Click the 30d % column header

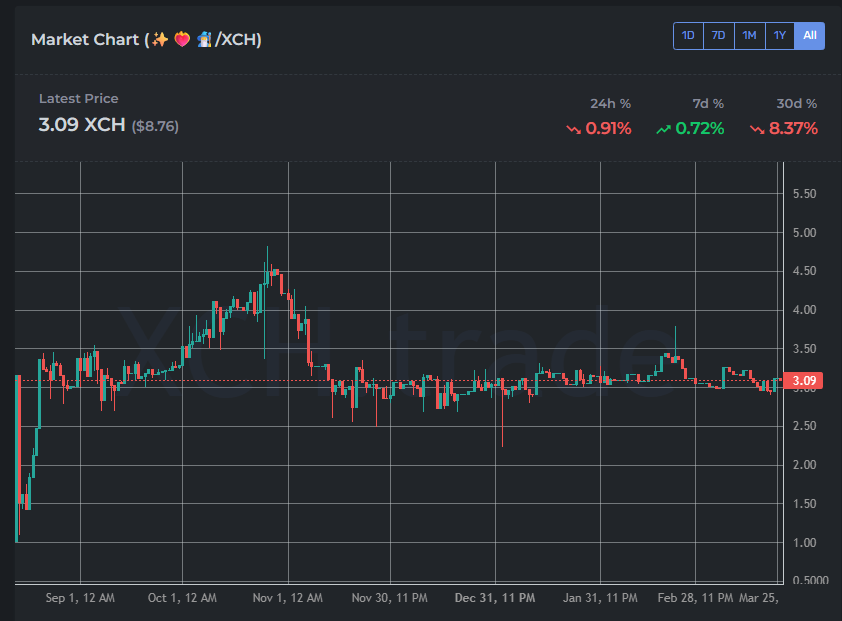coord(796,104)
